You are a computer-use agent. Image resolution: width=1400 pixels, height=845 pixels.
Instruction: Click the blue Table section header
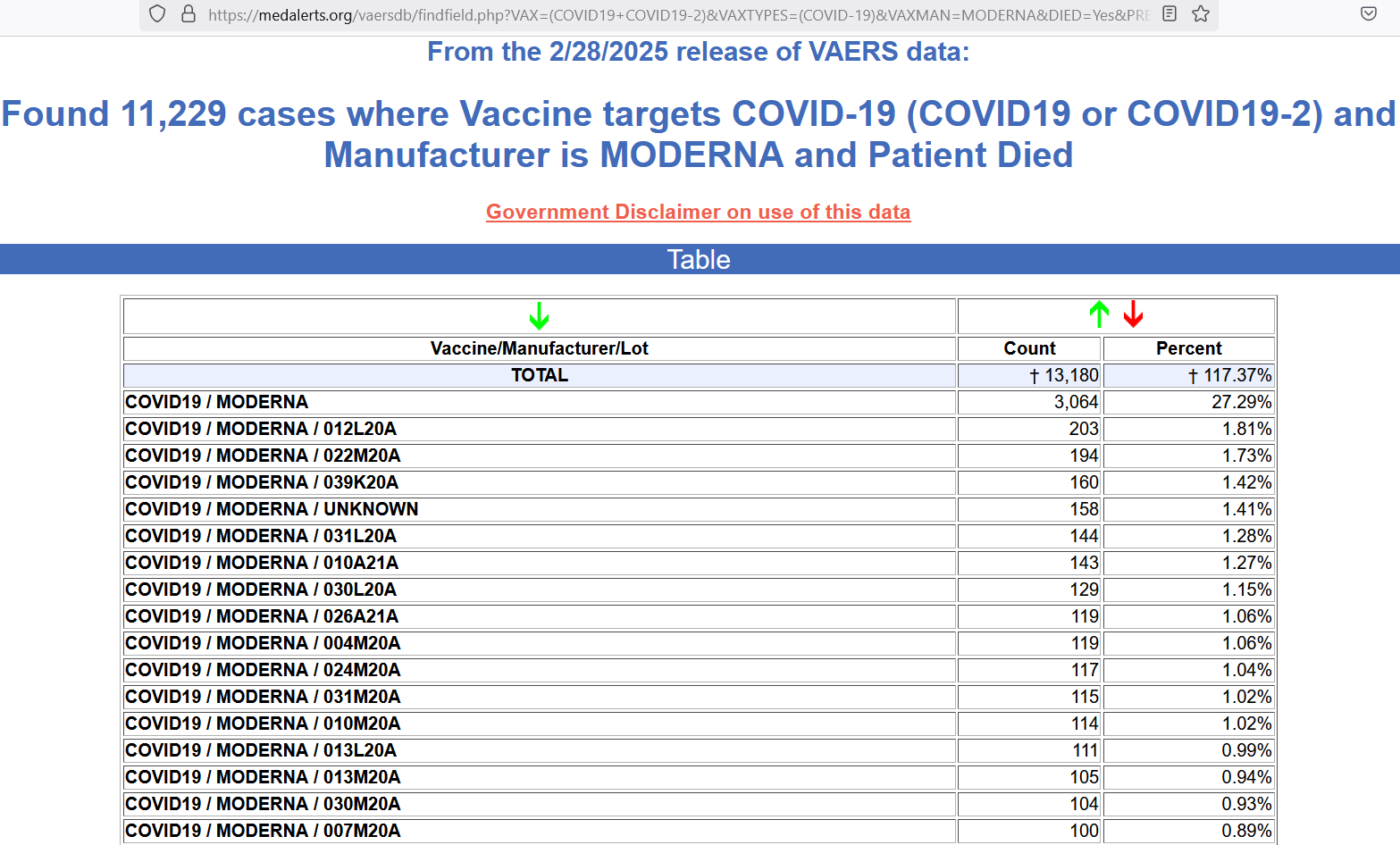coord(700,259)
